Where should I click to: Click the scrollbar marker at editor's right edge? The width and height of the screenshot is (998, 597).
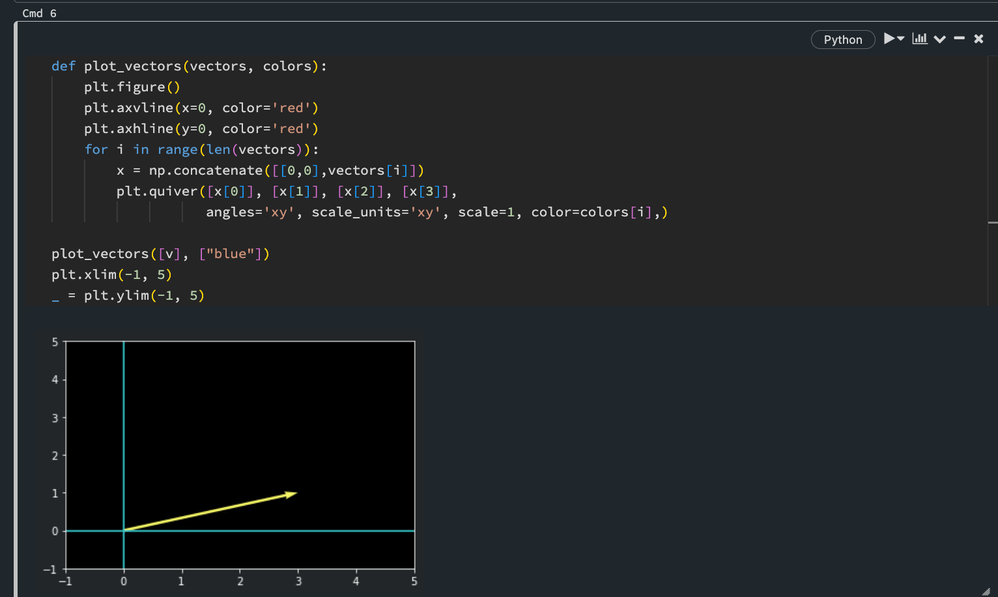click(x=992, y=223)
